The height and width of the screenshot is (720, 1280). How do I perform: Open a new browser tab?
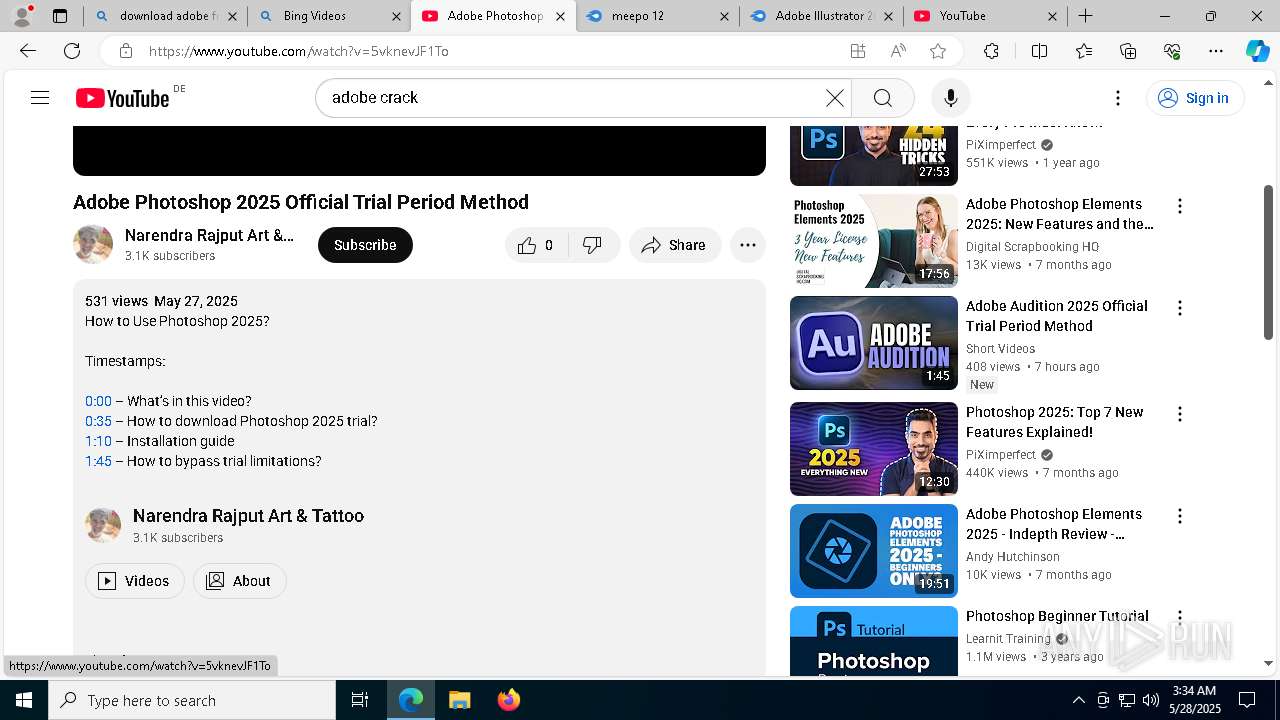[x=1085, y=16]
